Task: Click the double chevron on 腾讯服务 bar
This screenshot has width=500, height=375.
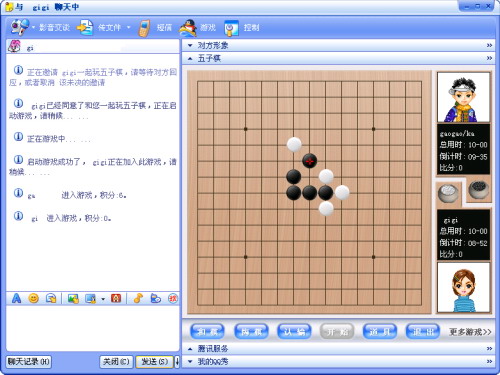Action: pyautogui.click(x=489, y=349)
